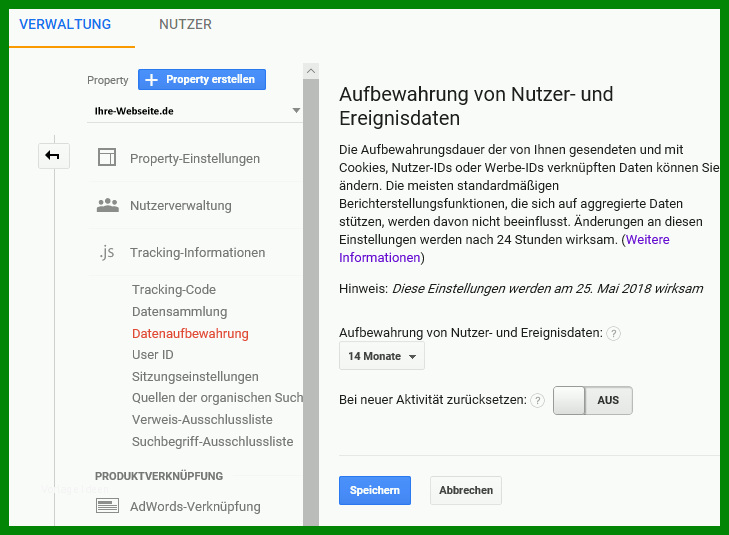Switch to the NUTZER tab
729x535 pixels.
pos(185,24)
